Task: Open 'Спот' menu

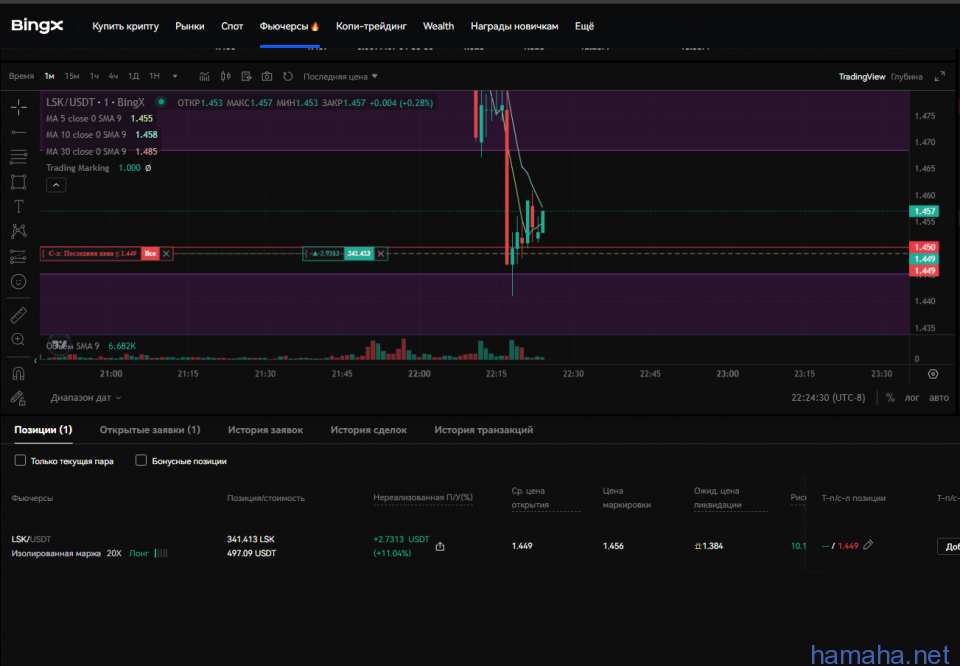Action: (232, 26)
